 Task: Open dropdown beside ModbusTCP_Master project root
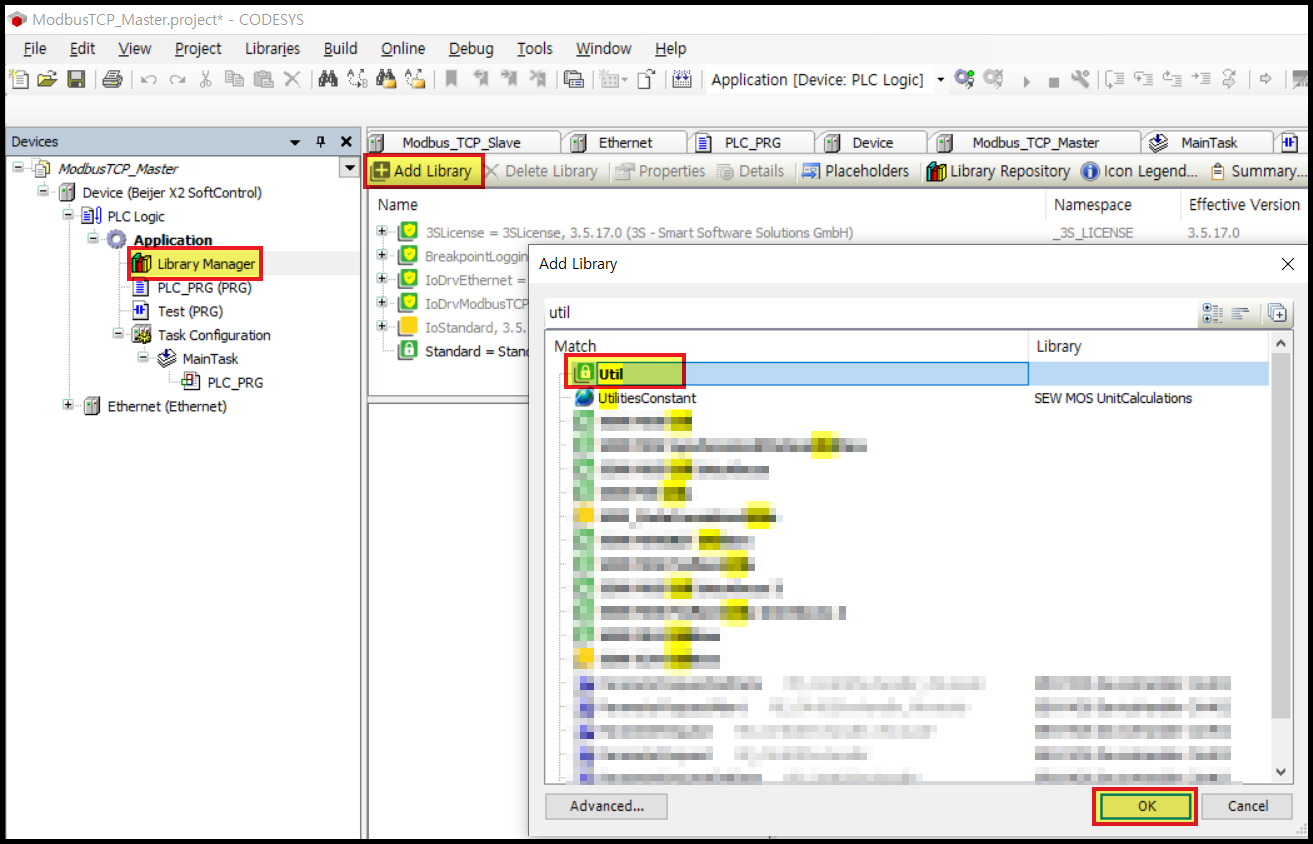click(349, 168)
